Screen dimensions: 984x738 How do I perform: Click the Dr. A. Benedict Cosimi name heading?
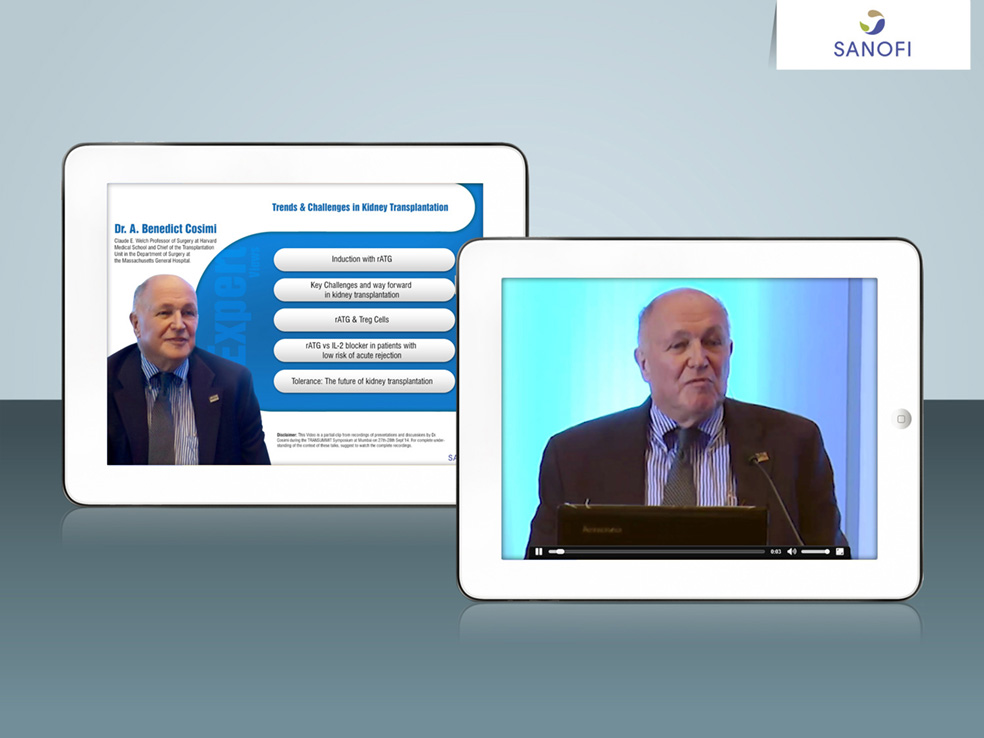(165, 228)
